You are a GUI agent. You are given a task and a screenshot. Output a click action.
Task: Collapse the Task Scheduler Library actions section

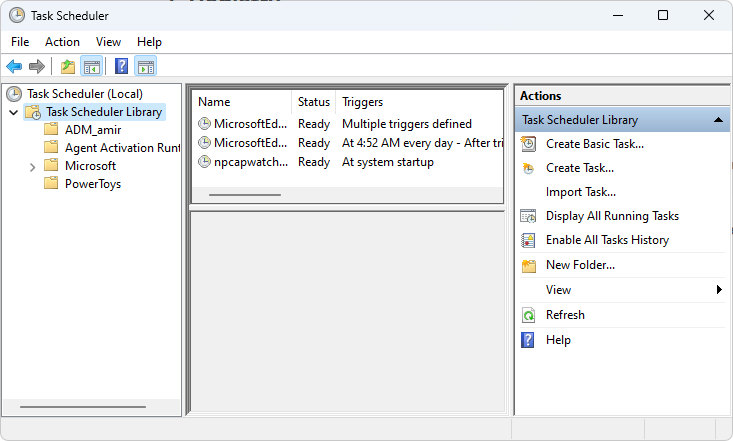pyautogui.click(x=718, y=120)
